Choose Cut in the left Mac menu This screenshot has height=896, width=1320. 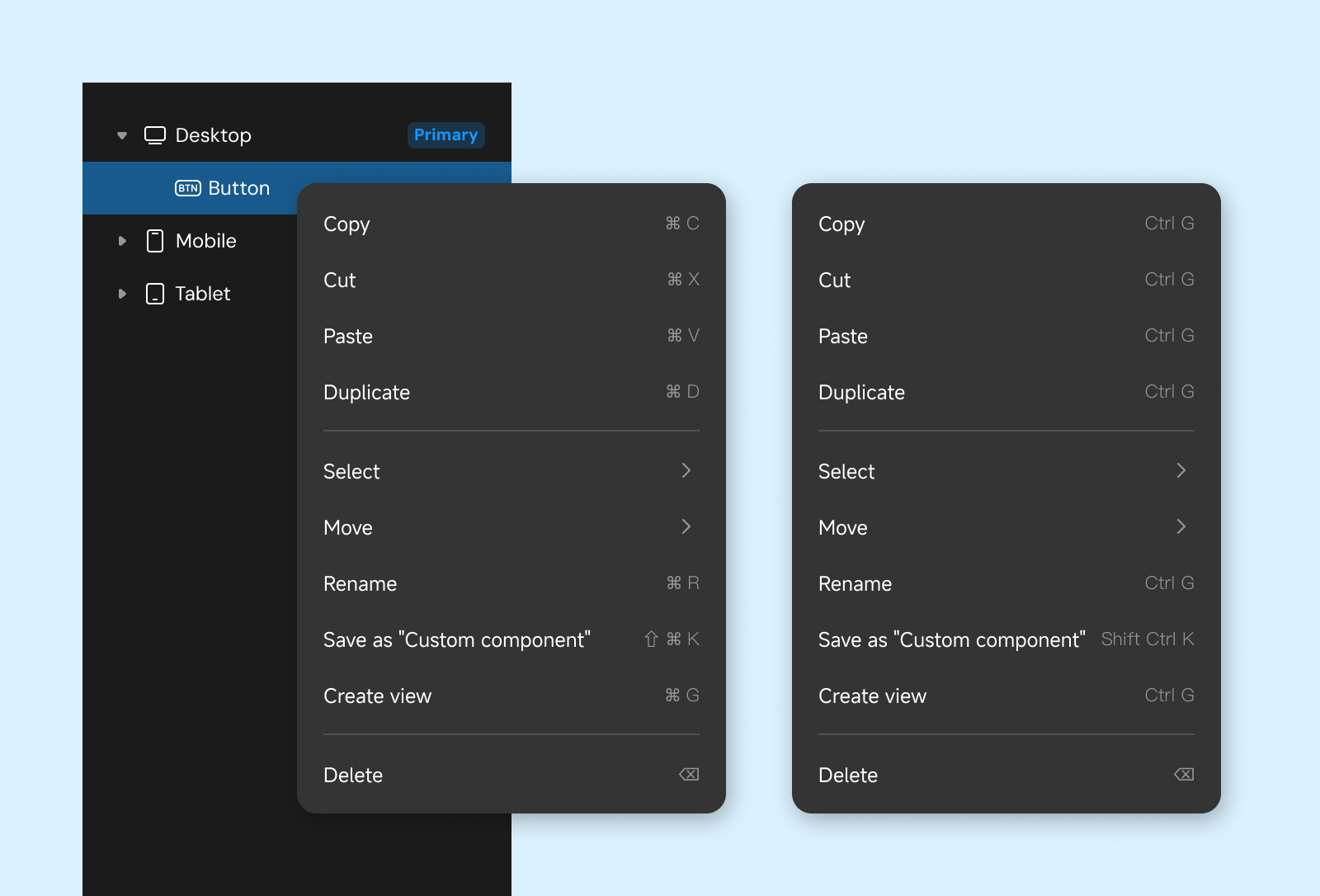511,281
